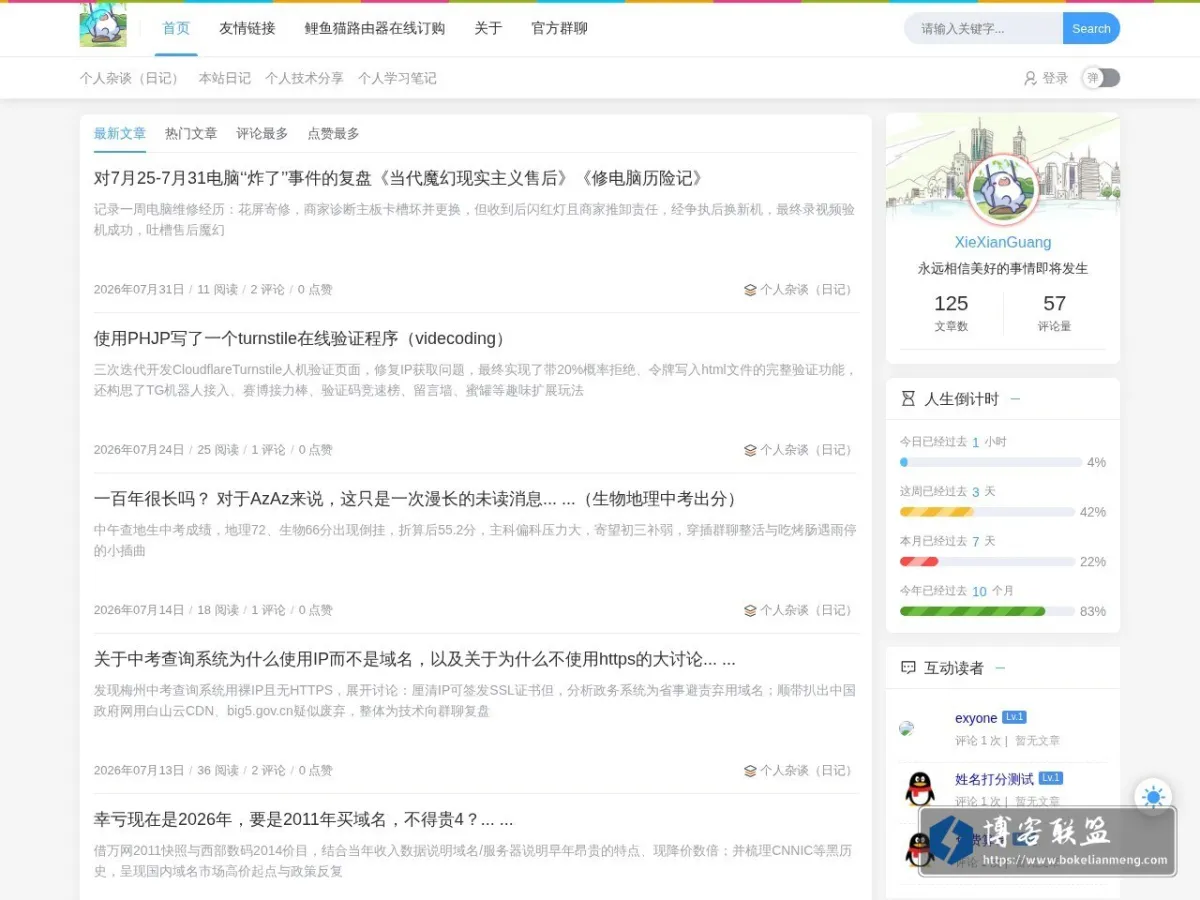Image resolution: width=1200 pixels, height=900 pixels.
Task: Open the 个人技术分享 category
Action: [304, 78]
